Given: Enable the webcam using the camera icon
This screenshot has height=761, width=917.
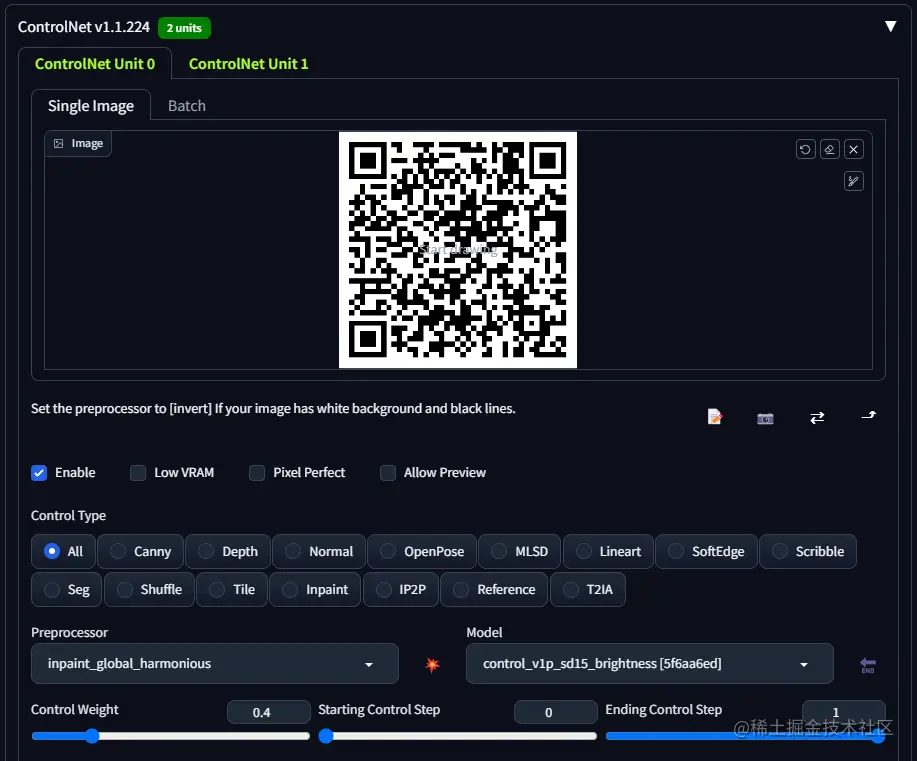Looking at the screenshot, I should pyautogui.click(x=765, y=418).
